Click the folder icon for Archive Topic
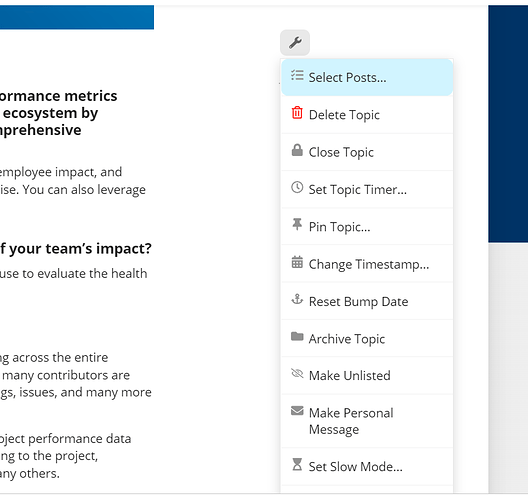Screen dimensions: 528x500 coord(297,336)
